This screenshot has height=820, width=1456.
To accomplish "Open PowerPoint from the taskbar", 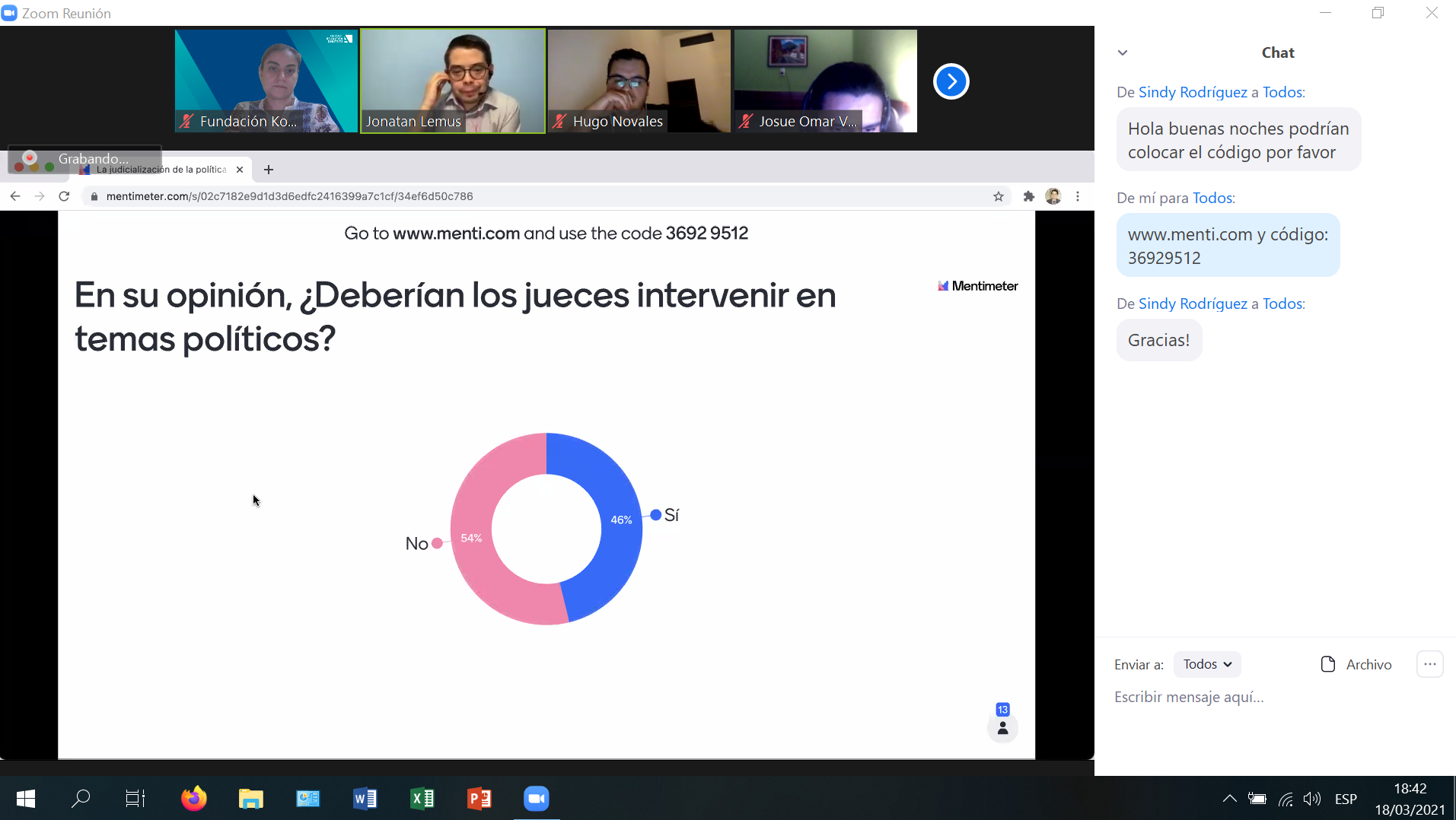I will coord(479,799).
